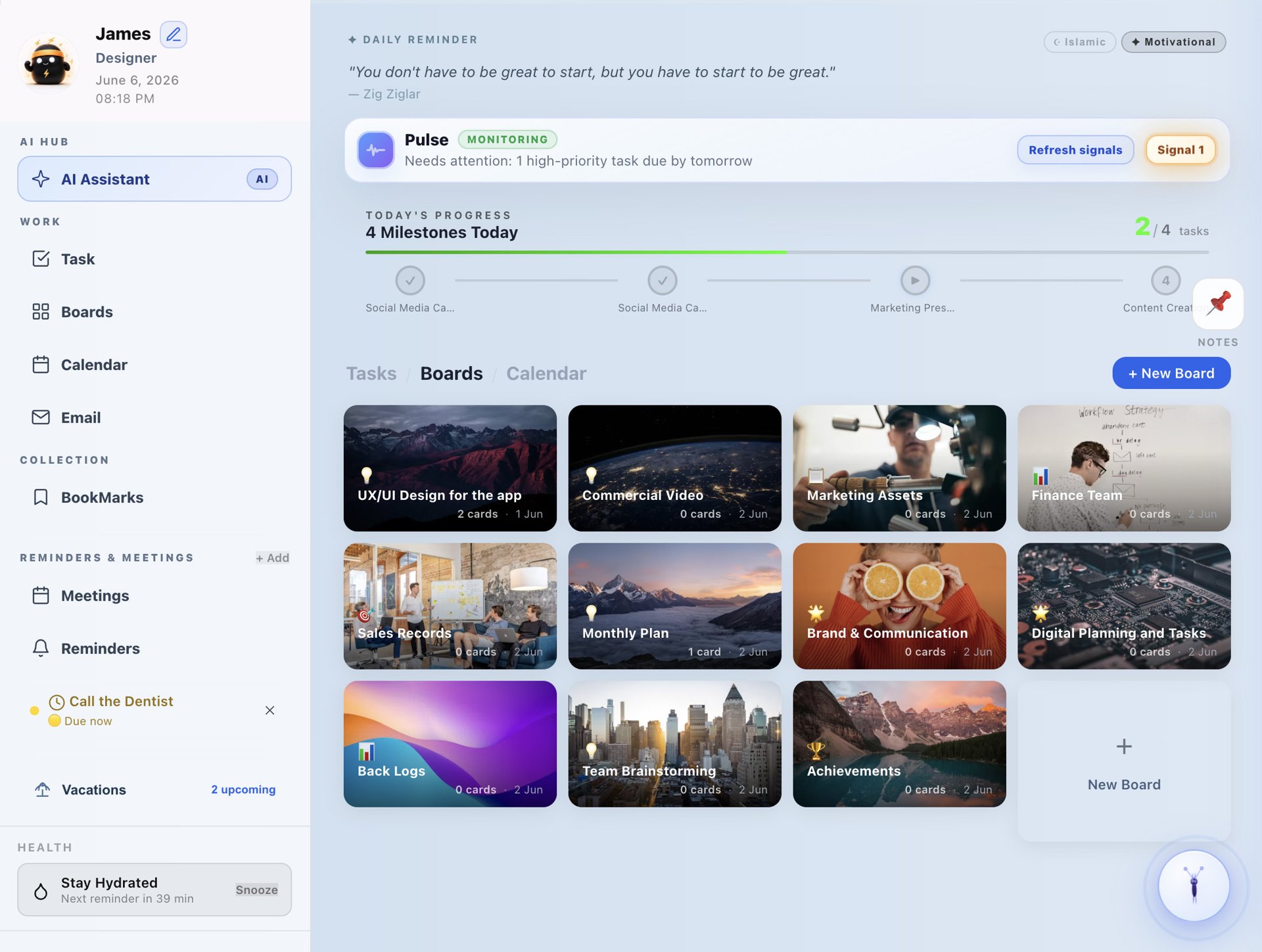Click the BookMarks bookmark icon
This screenshot has height=952, width=1262.
point(41,497)
